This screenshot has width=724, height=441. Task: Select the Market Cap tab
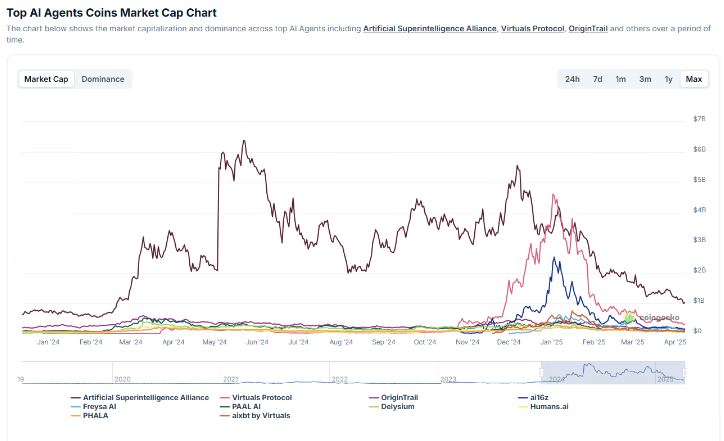[46, 79]
